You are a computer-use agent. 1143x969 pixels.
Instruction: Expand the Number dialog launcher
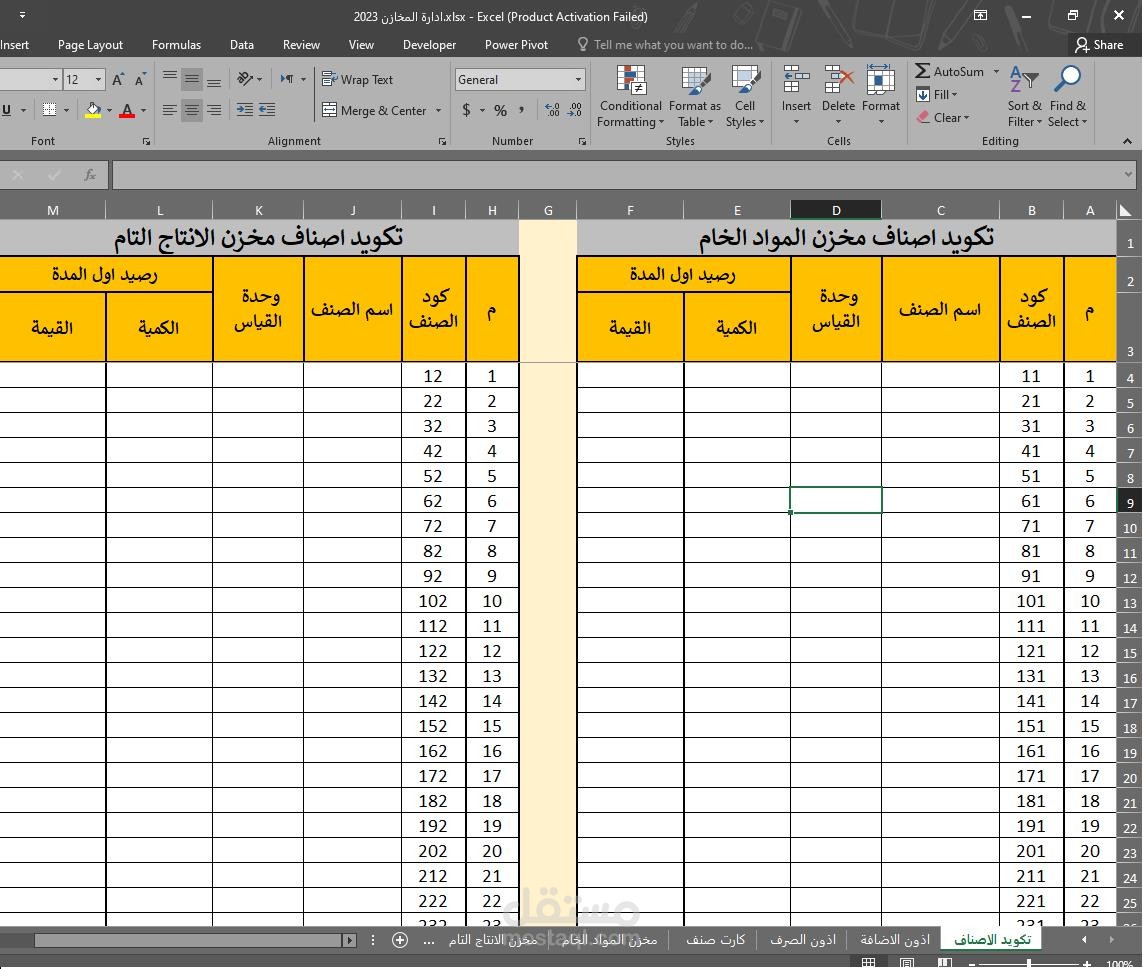582,141
